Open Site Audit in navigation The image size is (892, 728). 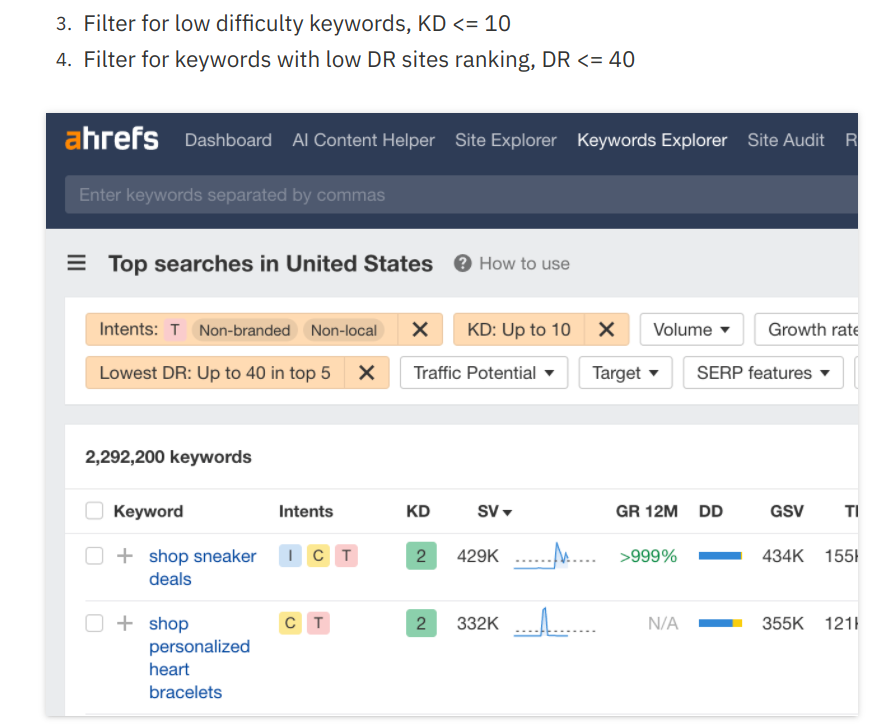click(786, 140)
